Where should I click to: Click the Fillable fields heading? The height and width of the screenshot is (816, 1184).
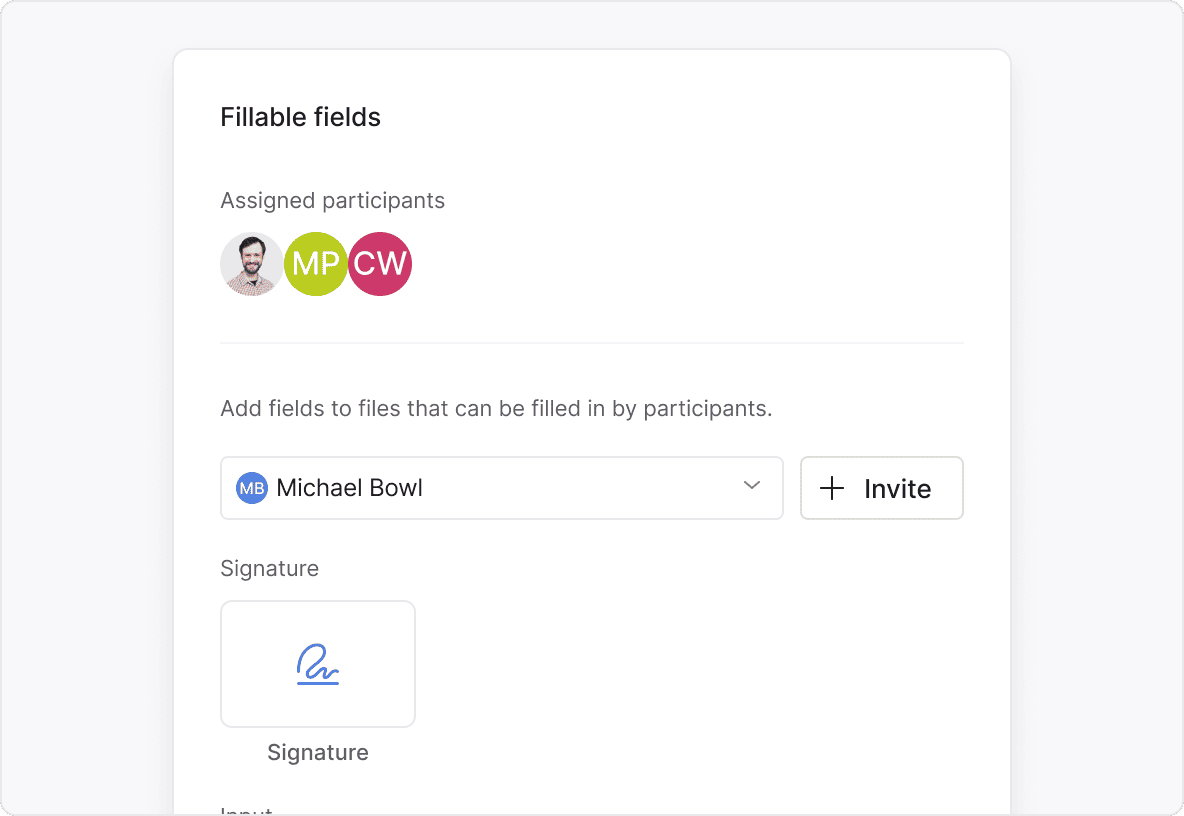coord(300,117)
